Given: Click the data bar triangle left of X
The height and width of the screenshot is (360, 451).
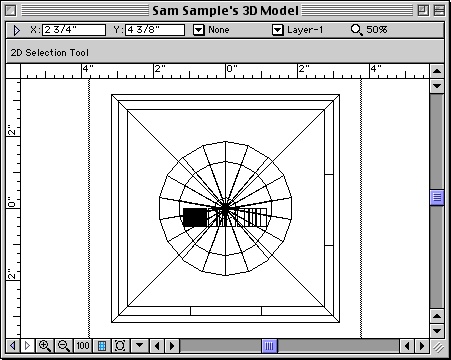Looking at the screenshot, I should point(16,30).
